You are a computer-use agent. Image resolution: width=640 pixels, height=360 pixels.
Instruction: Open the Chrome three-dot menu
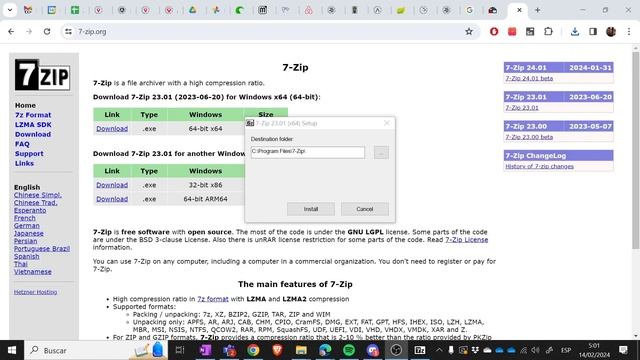point(629,31)
